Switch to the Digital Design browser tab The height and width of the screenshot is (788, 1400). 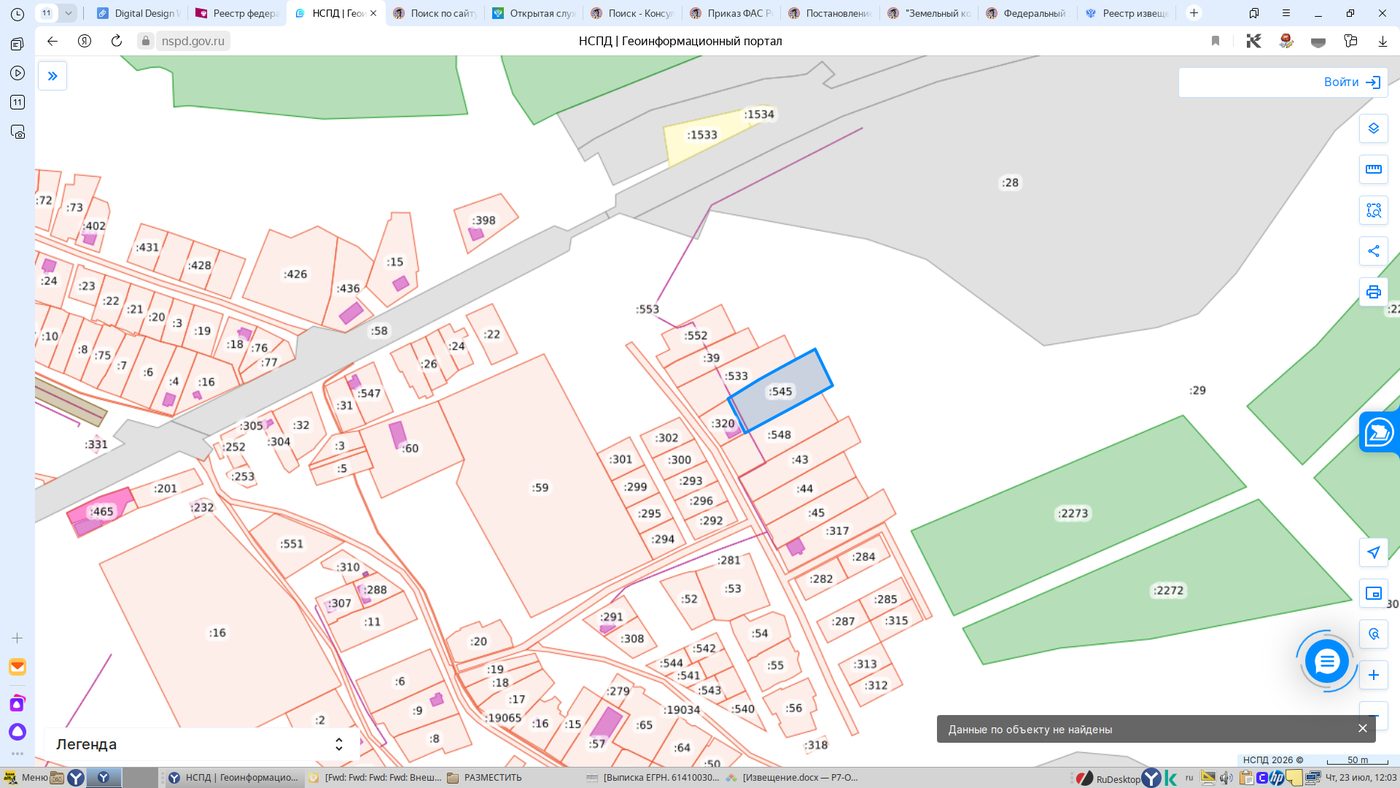coord(139,13)
